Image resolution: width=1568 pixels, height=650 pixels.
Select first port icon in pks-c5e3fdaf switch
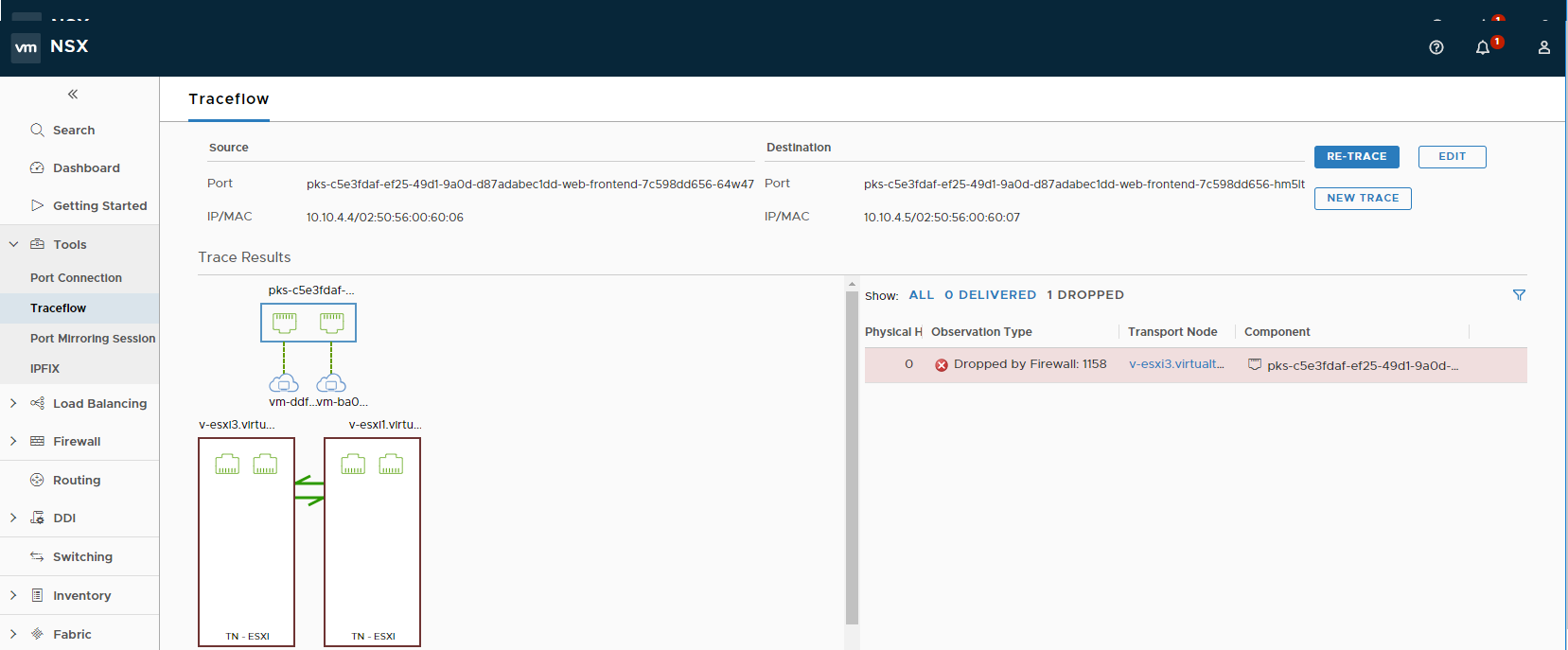(x=285, y=323)
